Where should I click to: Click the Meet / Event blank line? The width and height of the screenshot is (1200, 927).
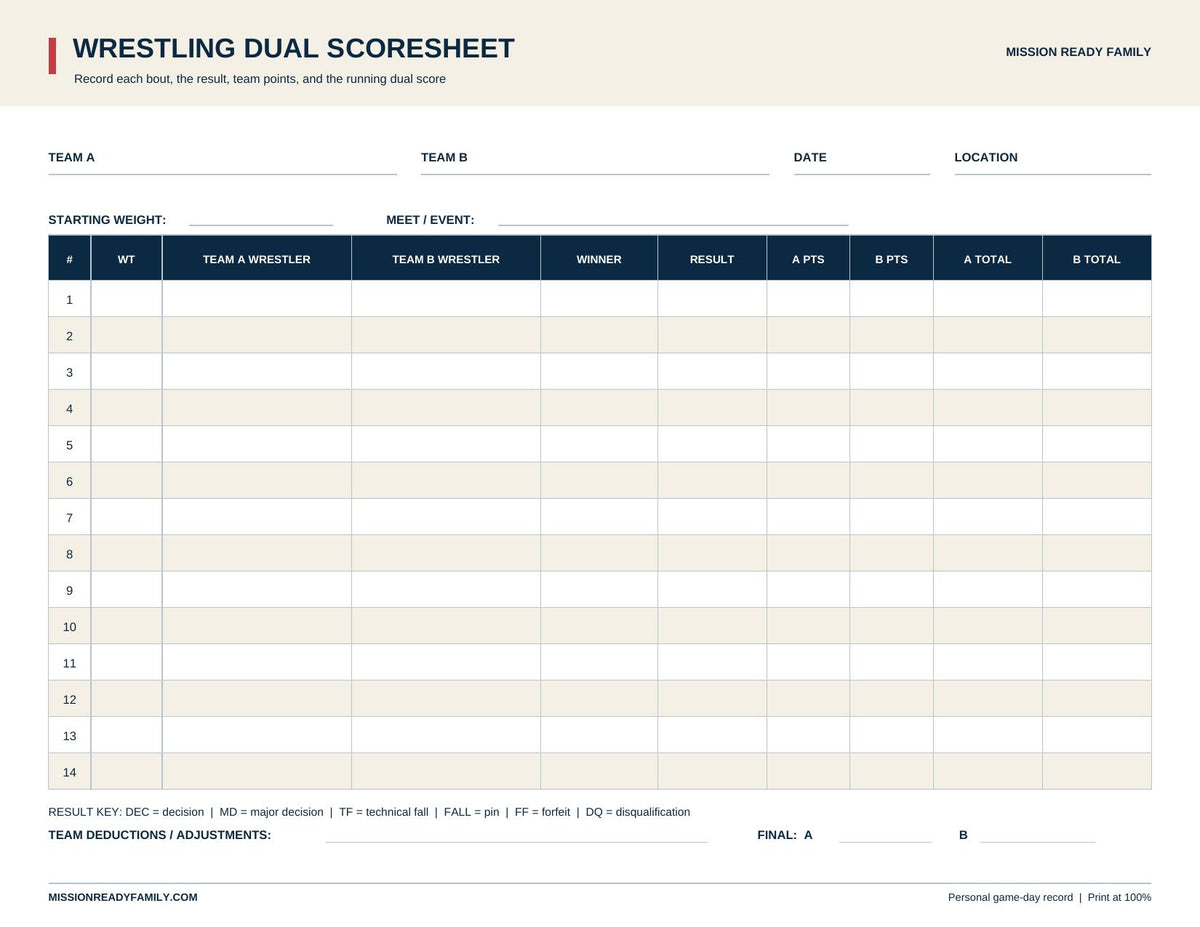click(x=673, y=225)
